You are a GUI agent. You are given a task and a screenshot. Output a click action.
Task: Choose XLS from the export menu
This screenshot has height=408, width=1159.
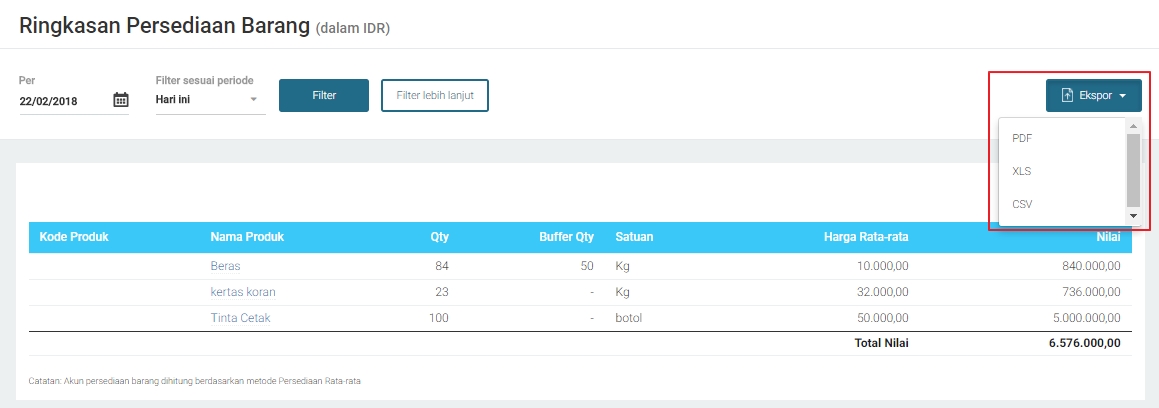[x=1022, y=171]
